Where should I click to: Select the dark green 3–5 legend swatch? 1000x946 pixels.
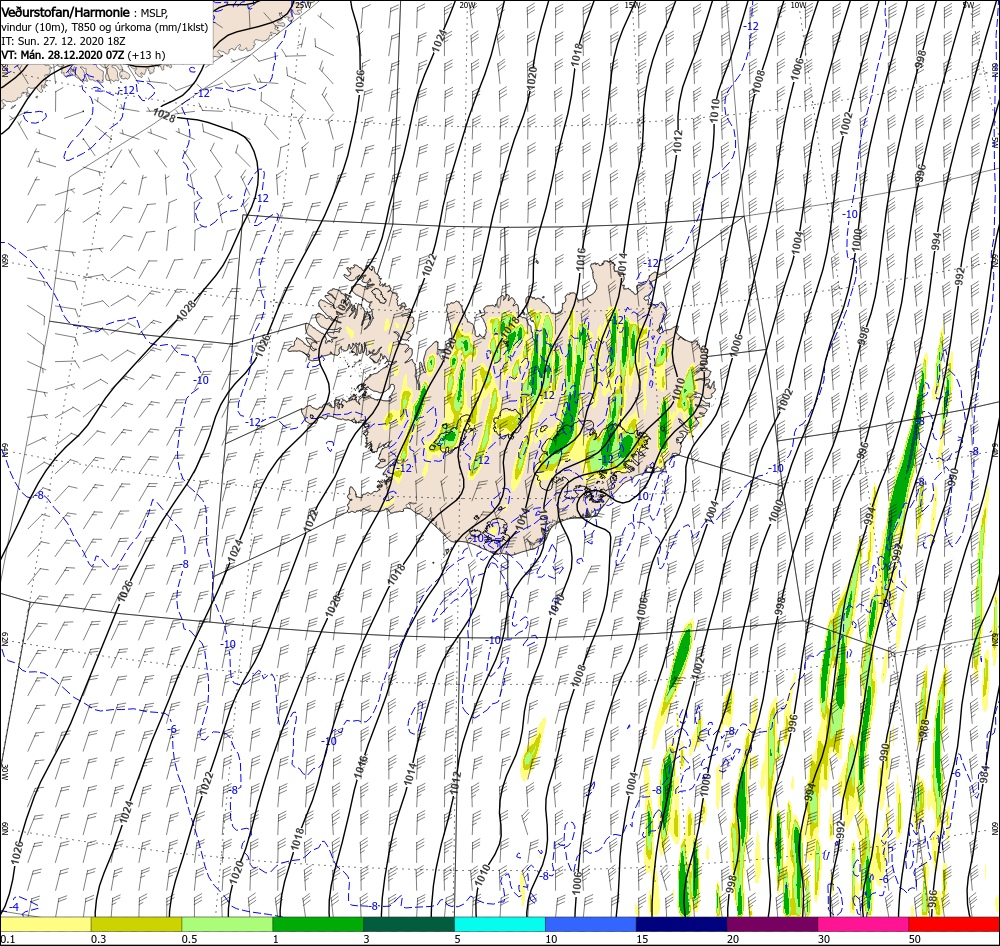coord(409,924)
